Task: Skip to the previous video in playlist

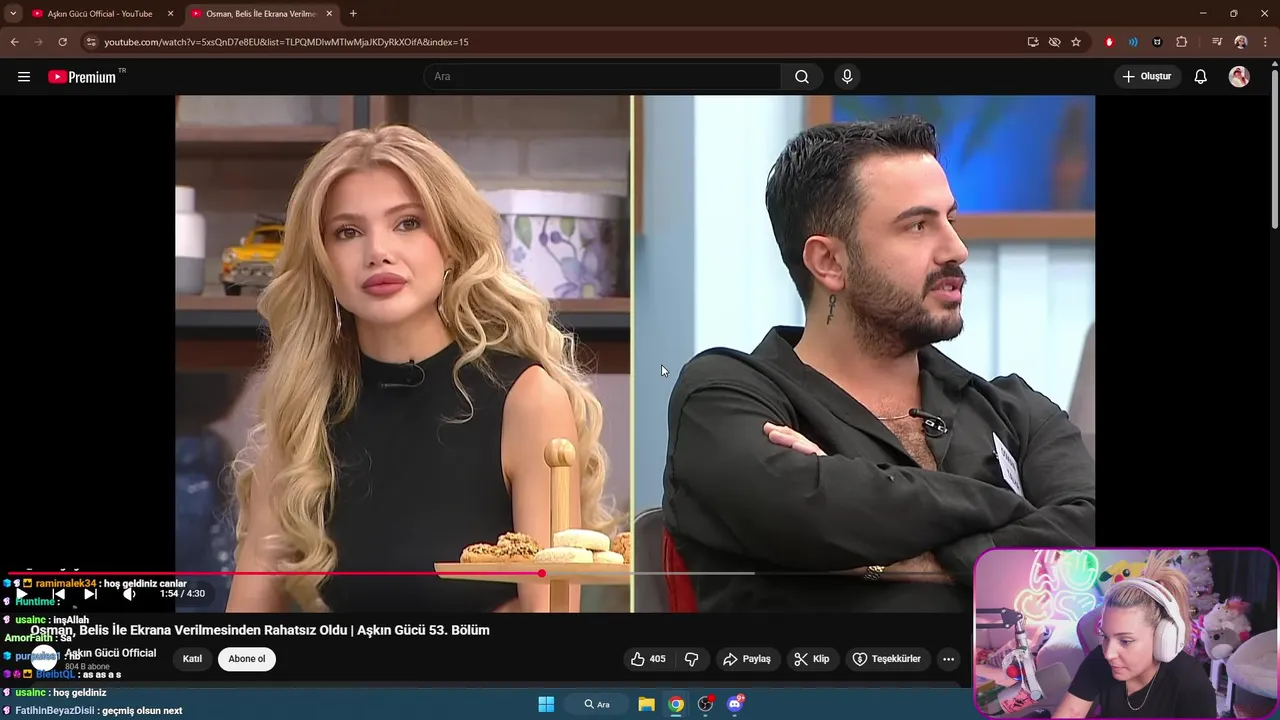Action: click(x=59, y=594)
